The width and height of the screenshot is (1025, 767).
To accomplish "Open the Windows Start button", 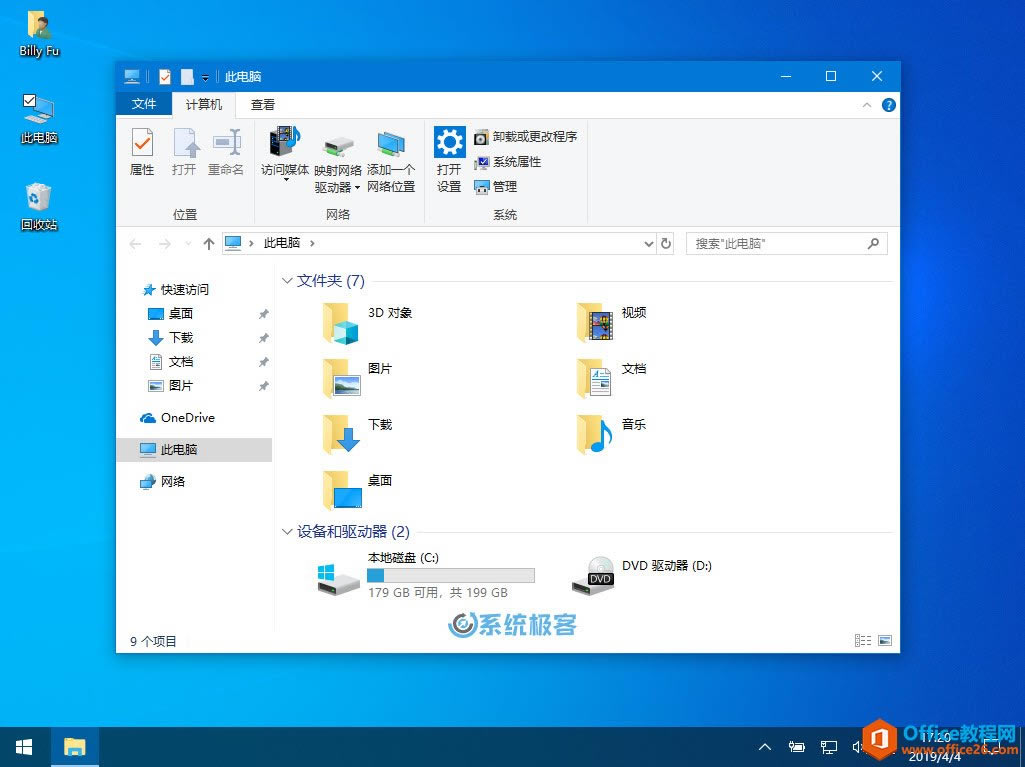I will click(x=25, y=747).
